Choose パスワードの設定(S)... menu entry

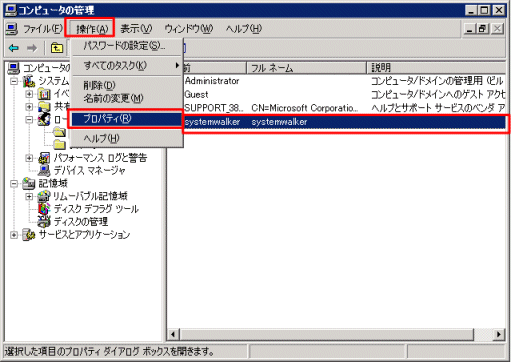[x=127, y=46]
